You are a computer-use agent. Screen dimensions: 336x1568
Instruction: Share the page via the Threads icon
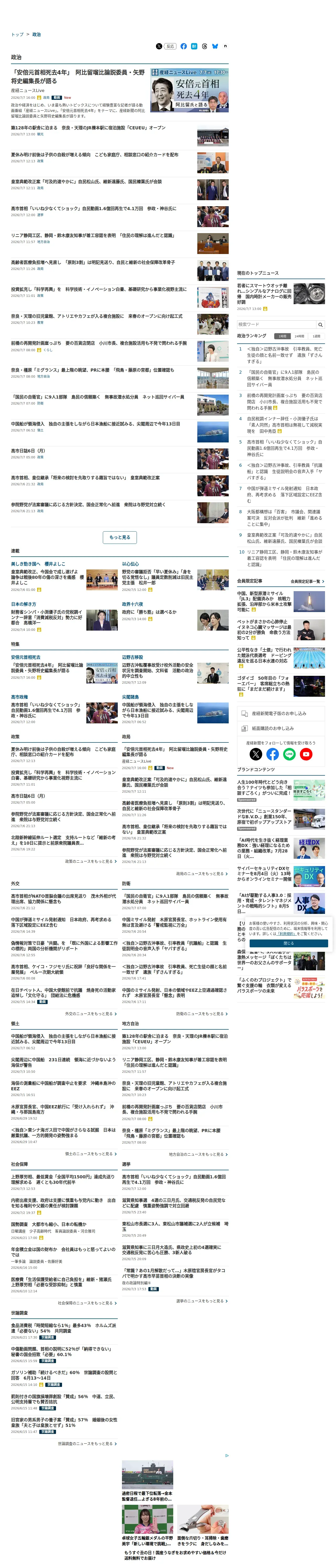pyautogui.click(x=204, y=46)
